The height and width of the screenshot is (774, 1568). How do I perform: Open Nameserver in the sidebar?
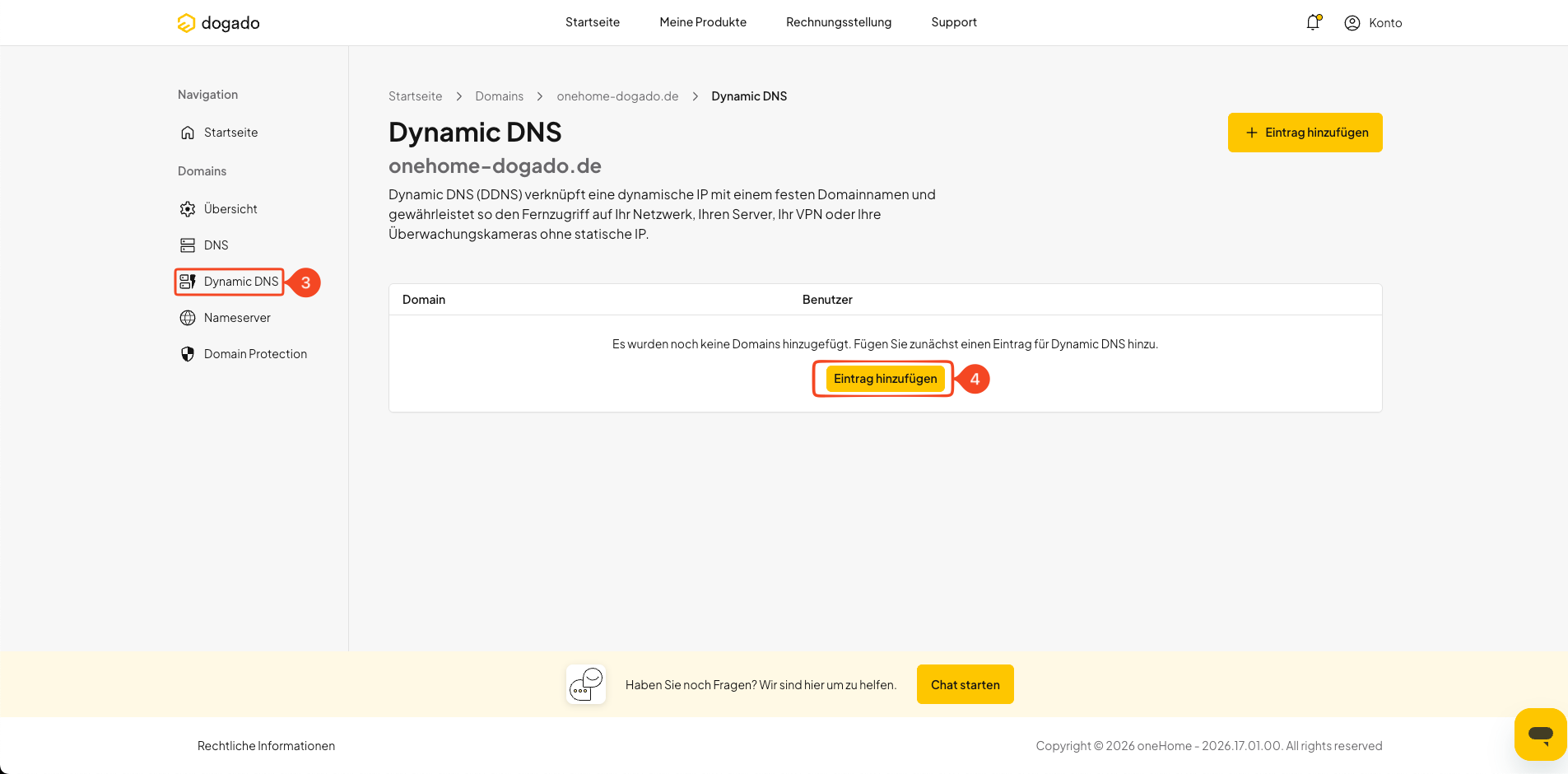(x=237, y=318)
